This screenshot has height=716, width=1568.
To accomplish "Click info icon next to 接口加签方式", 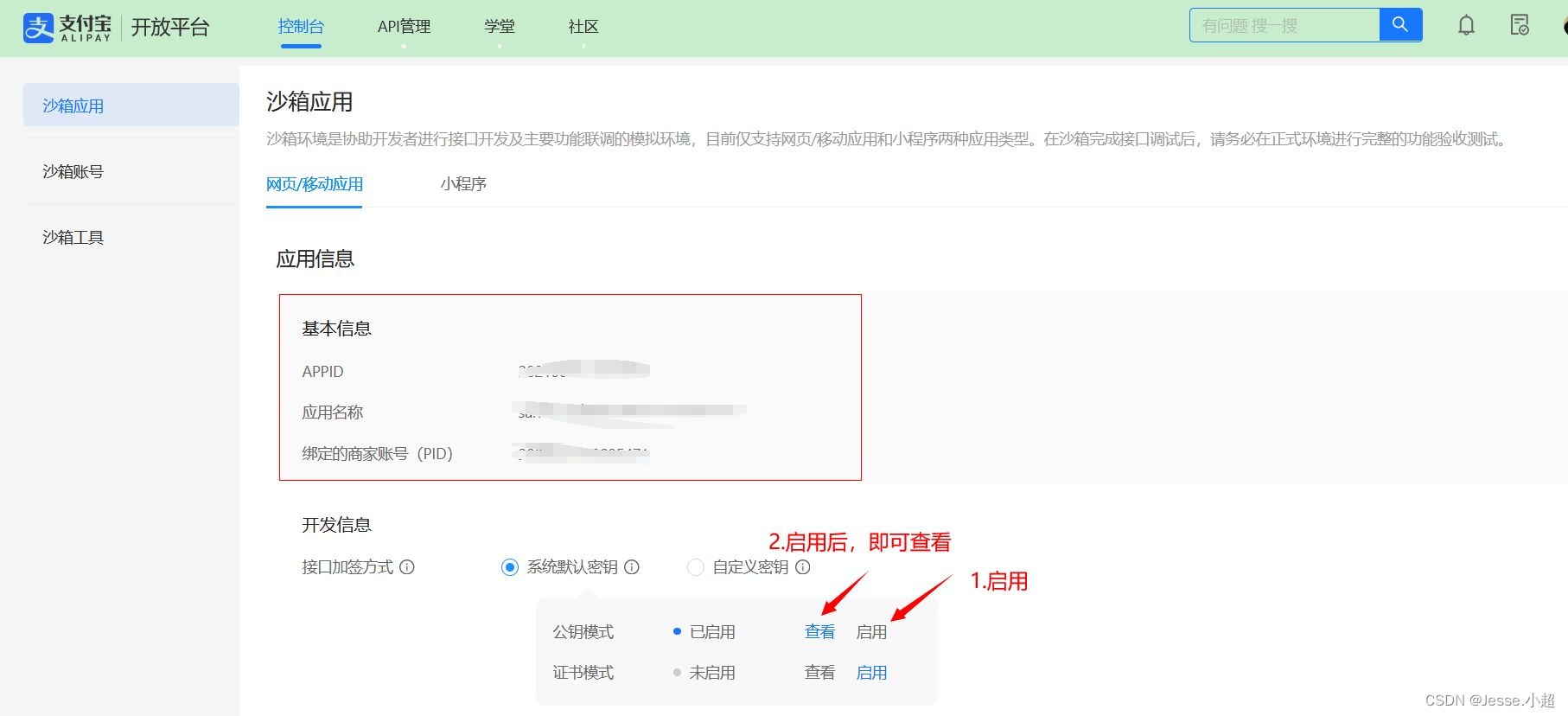I will [x=407, y=567].
